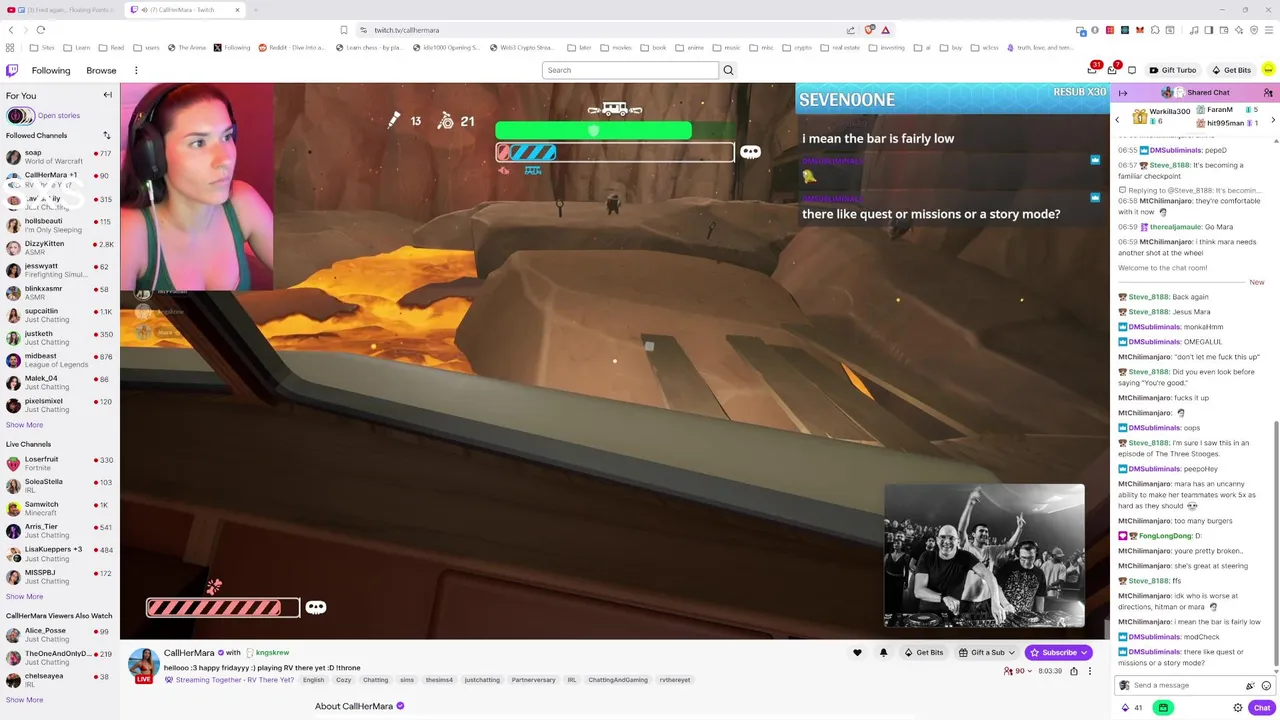Open the Subscribe dropdown button
The height and width of the screenshot is (720, 1280).
coord(1058,653)
